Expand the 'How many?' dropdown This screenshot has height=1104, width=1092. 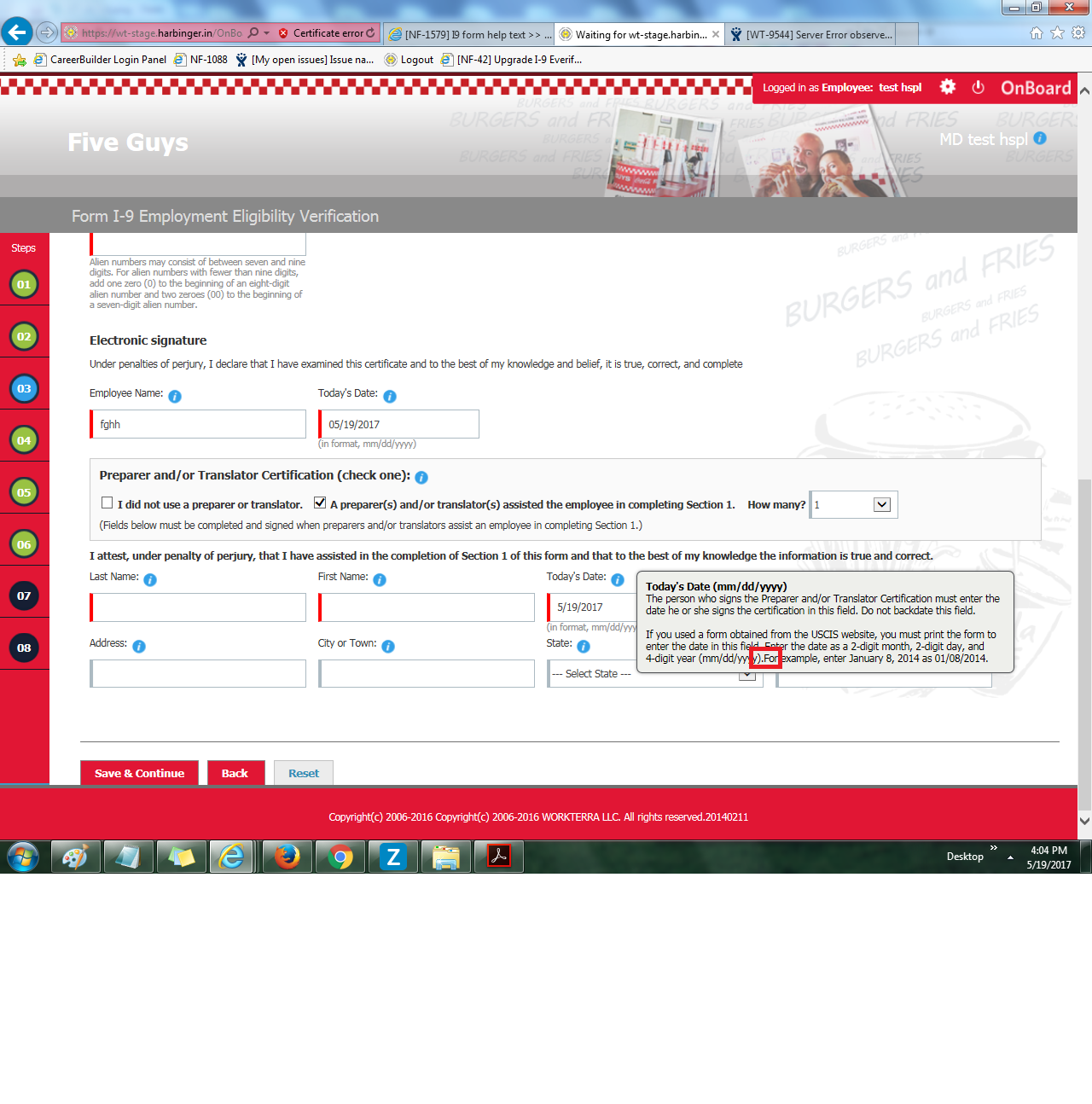tap(882, 505)
